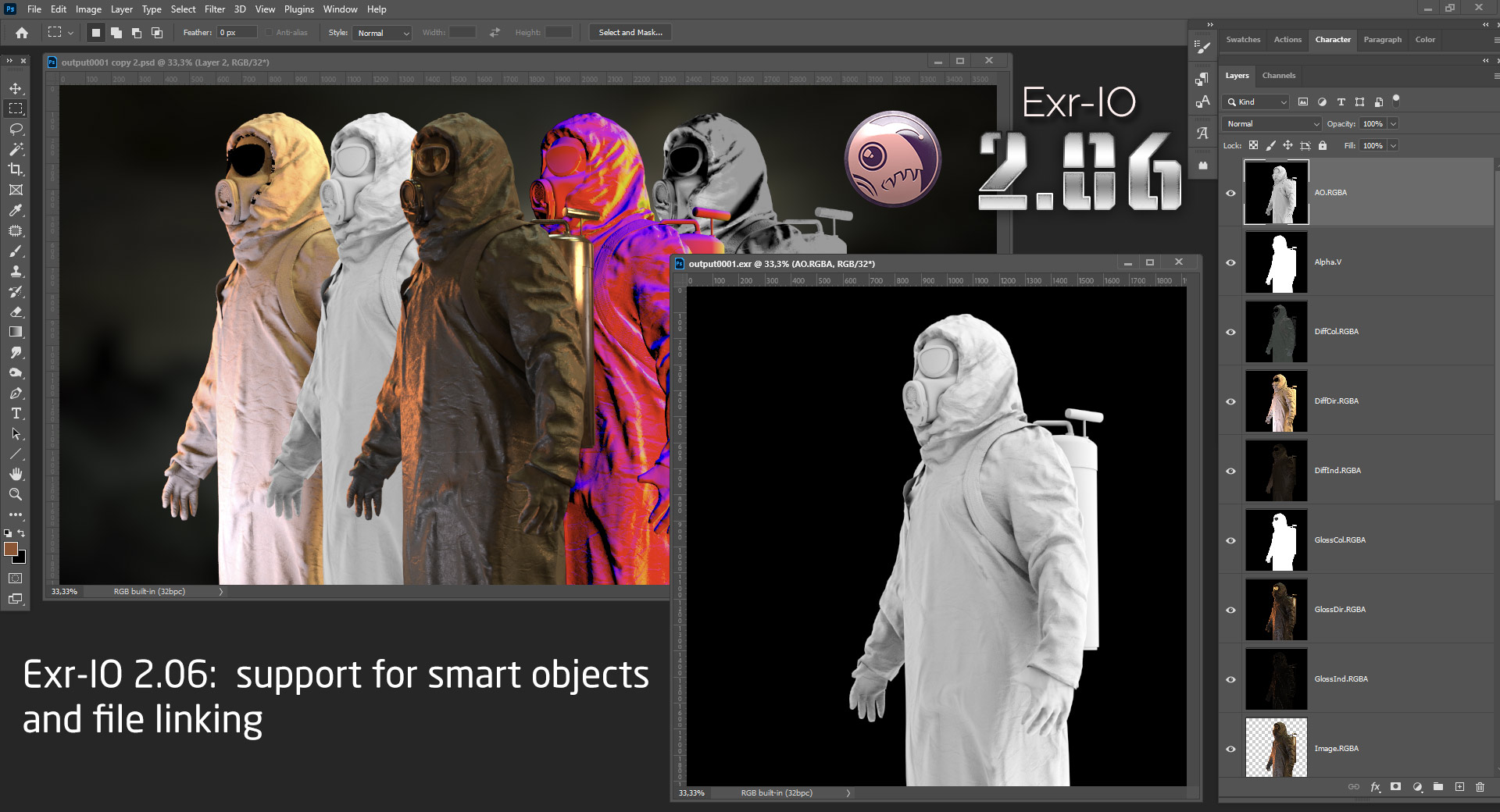The height and width of the screenshot is (812, 1500).
Task: Select the AO.RGBA layer thumbnail
Action: (1276, 193)
